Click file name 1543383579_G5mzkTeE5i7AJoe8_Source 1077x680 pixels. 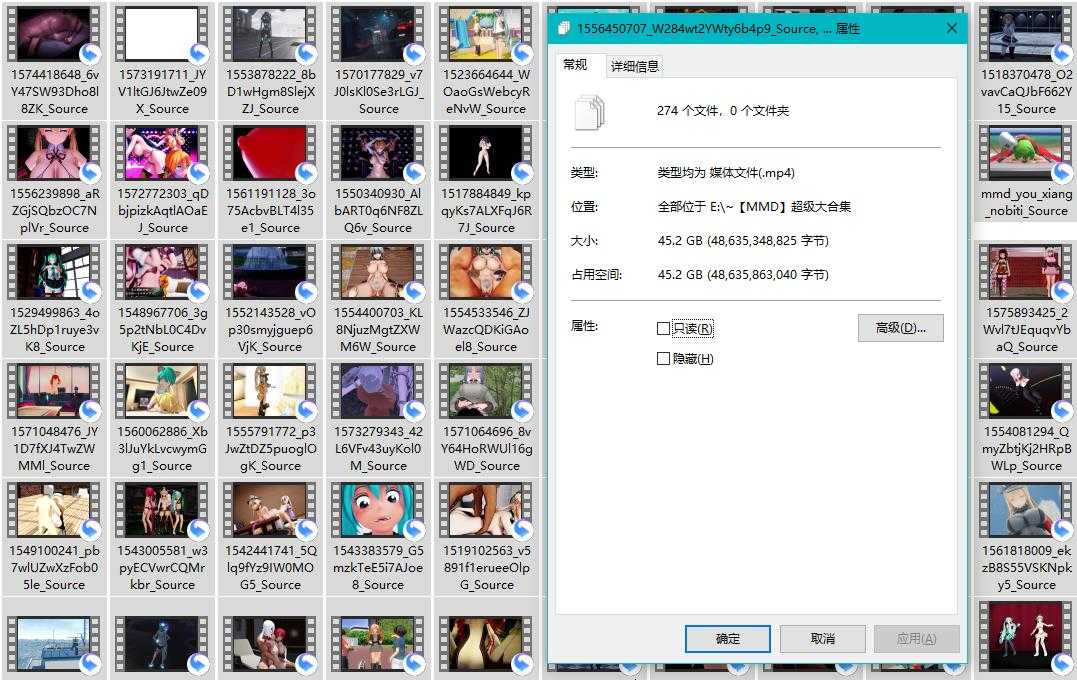pyautogui.click(x=378, y=567)
